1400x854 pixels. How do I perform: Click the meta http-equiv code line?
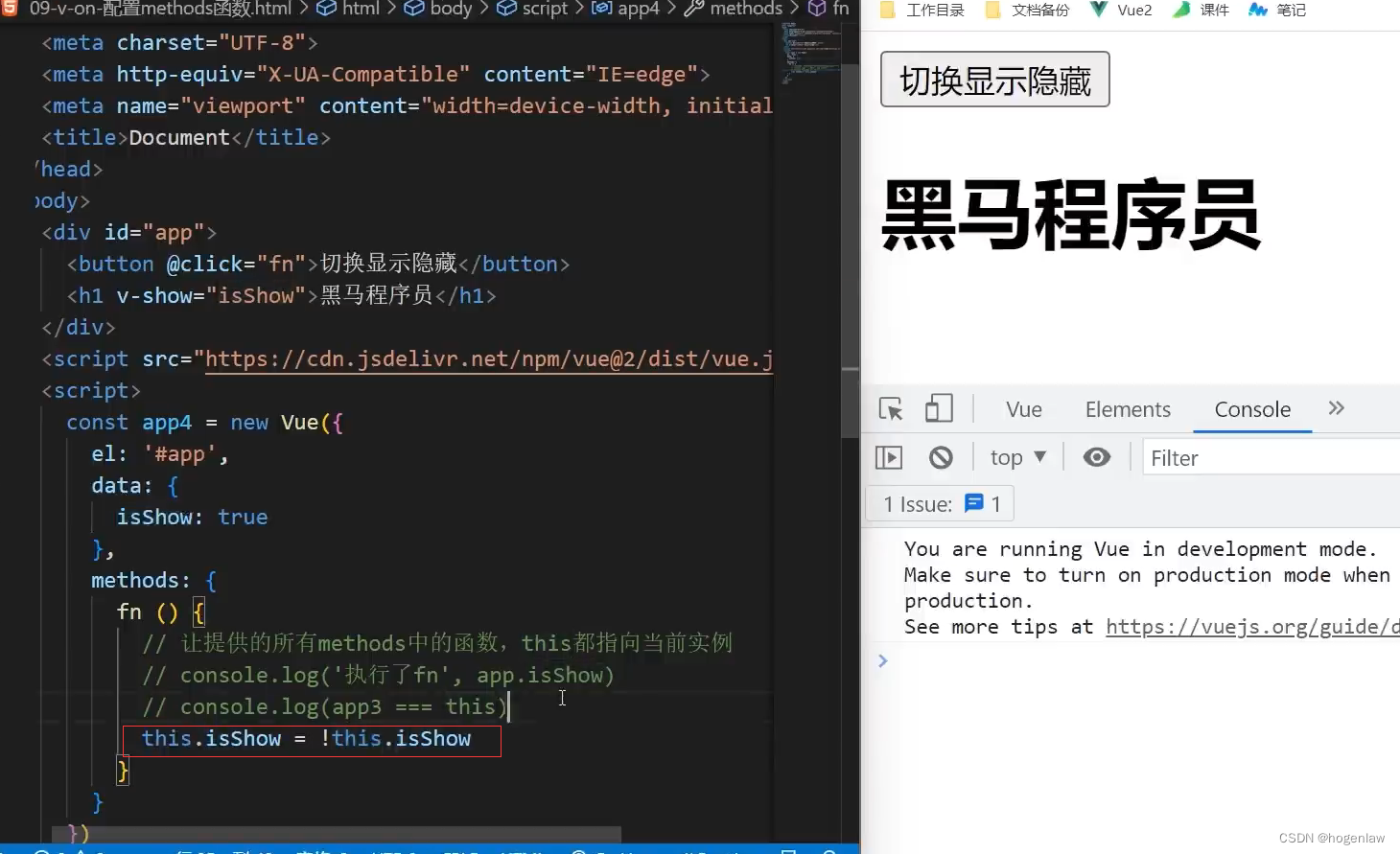(376, 75)
